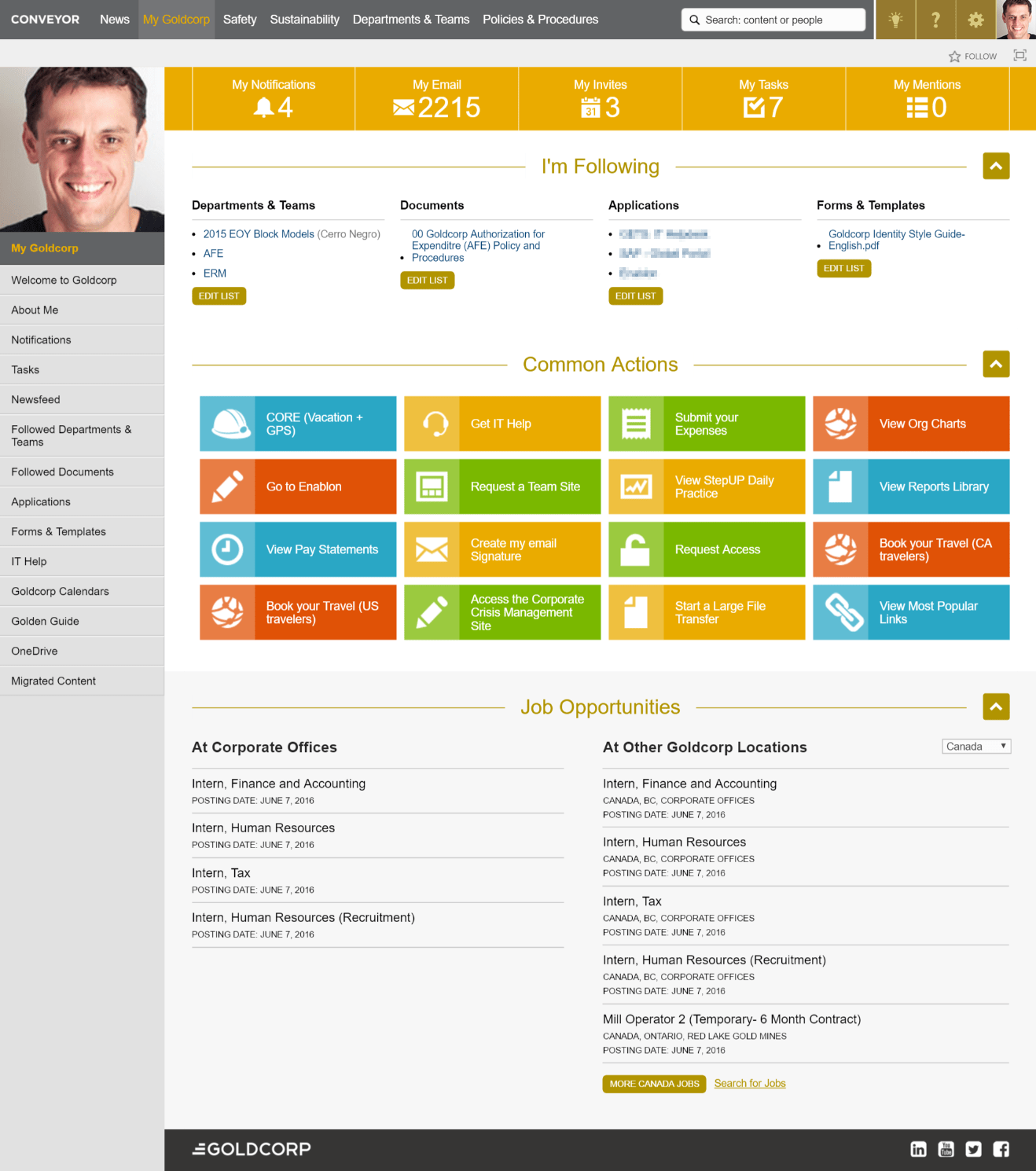Screen dimensions: 1036x1171
Task: Open the Safety menu item
Action: pos(240,20)
